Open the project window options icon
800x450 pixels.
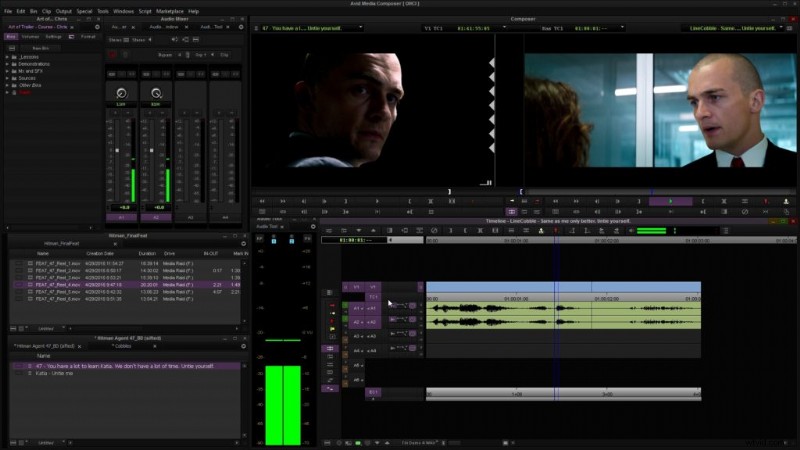click(x=97, y=27)
